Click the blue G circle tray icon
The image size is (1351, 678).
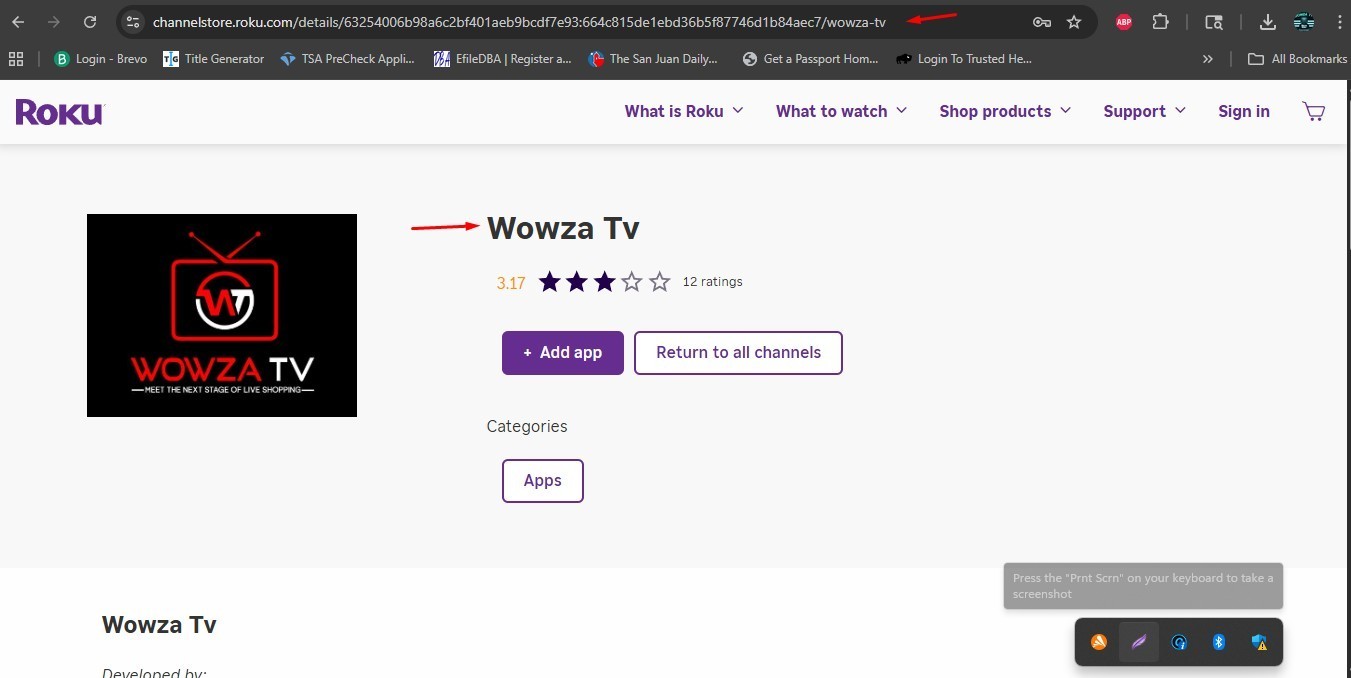[1179, 642]
